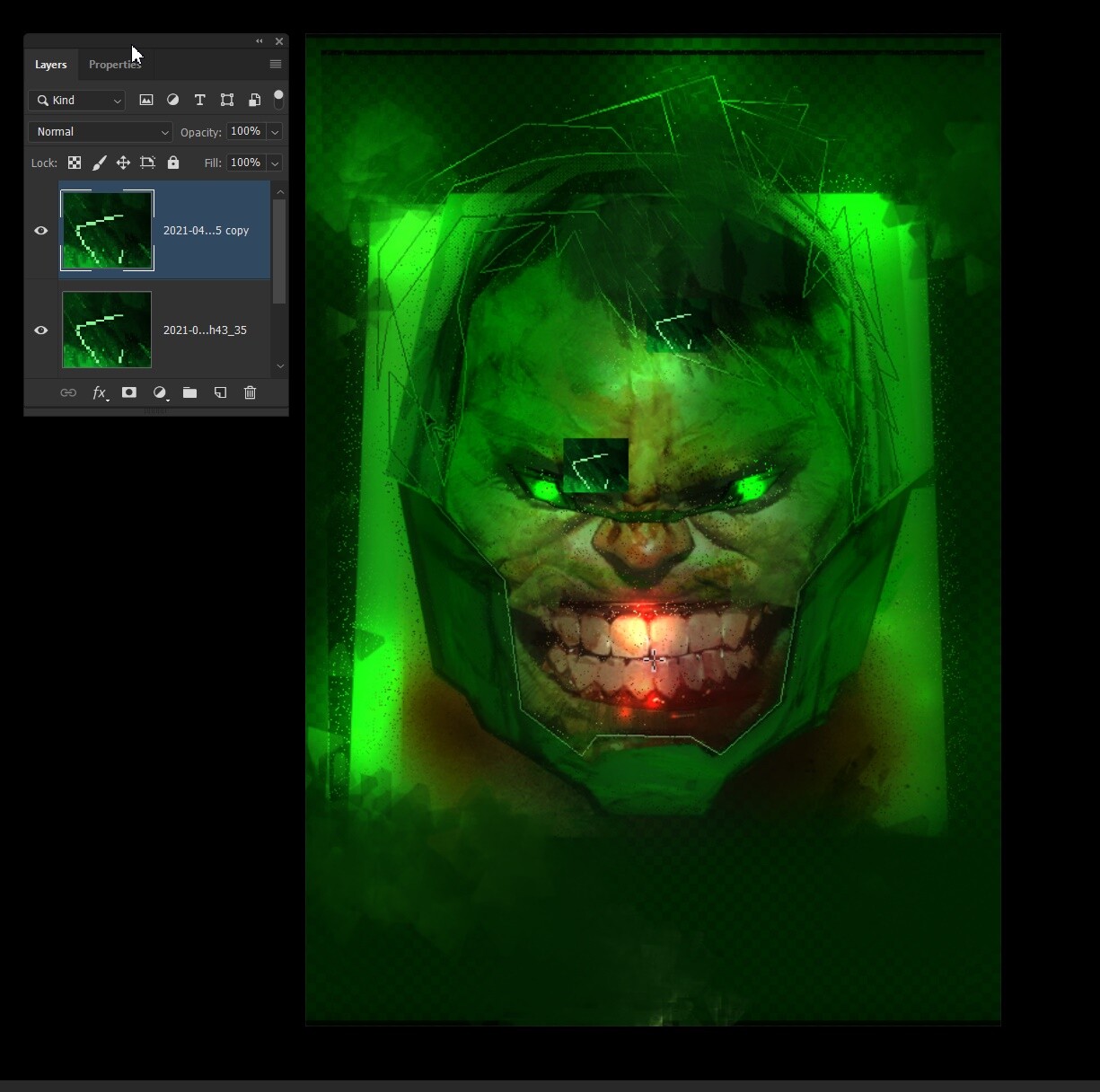Screen dimensions: 1100x1092
Task: Select layer name '2021-04...5 copy'
Action: coord(207,231)
